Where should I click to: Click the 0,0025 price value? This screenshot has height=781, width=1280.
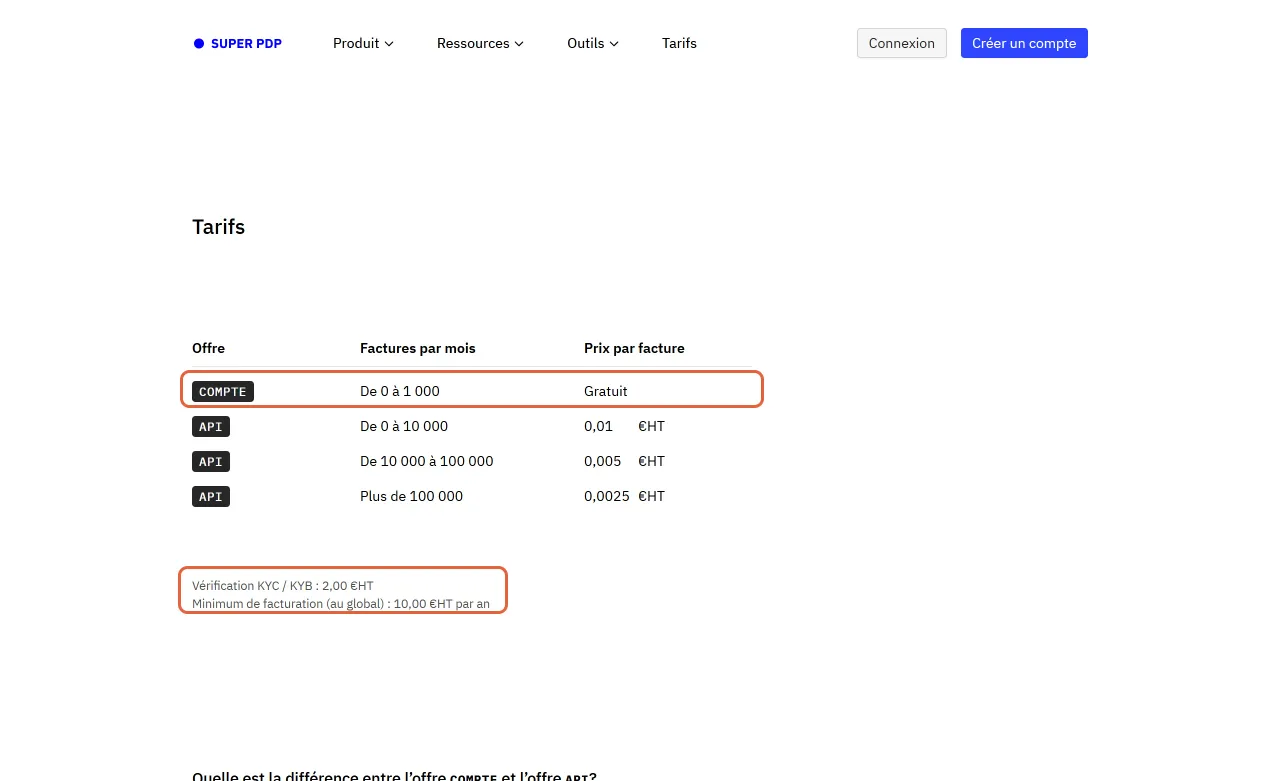point(607,496)
